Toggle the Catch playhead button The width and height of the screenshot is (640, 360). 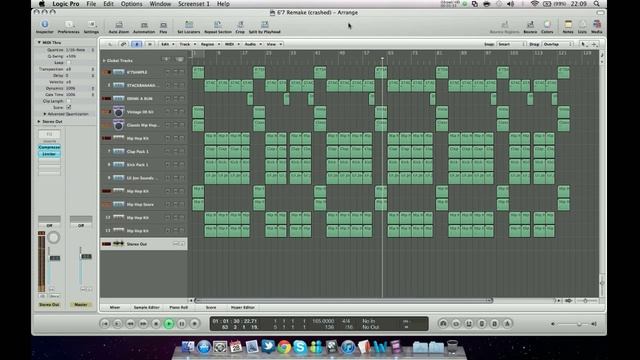point(137,44)
